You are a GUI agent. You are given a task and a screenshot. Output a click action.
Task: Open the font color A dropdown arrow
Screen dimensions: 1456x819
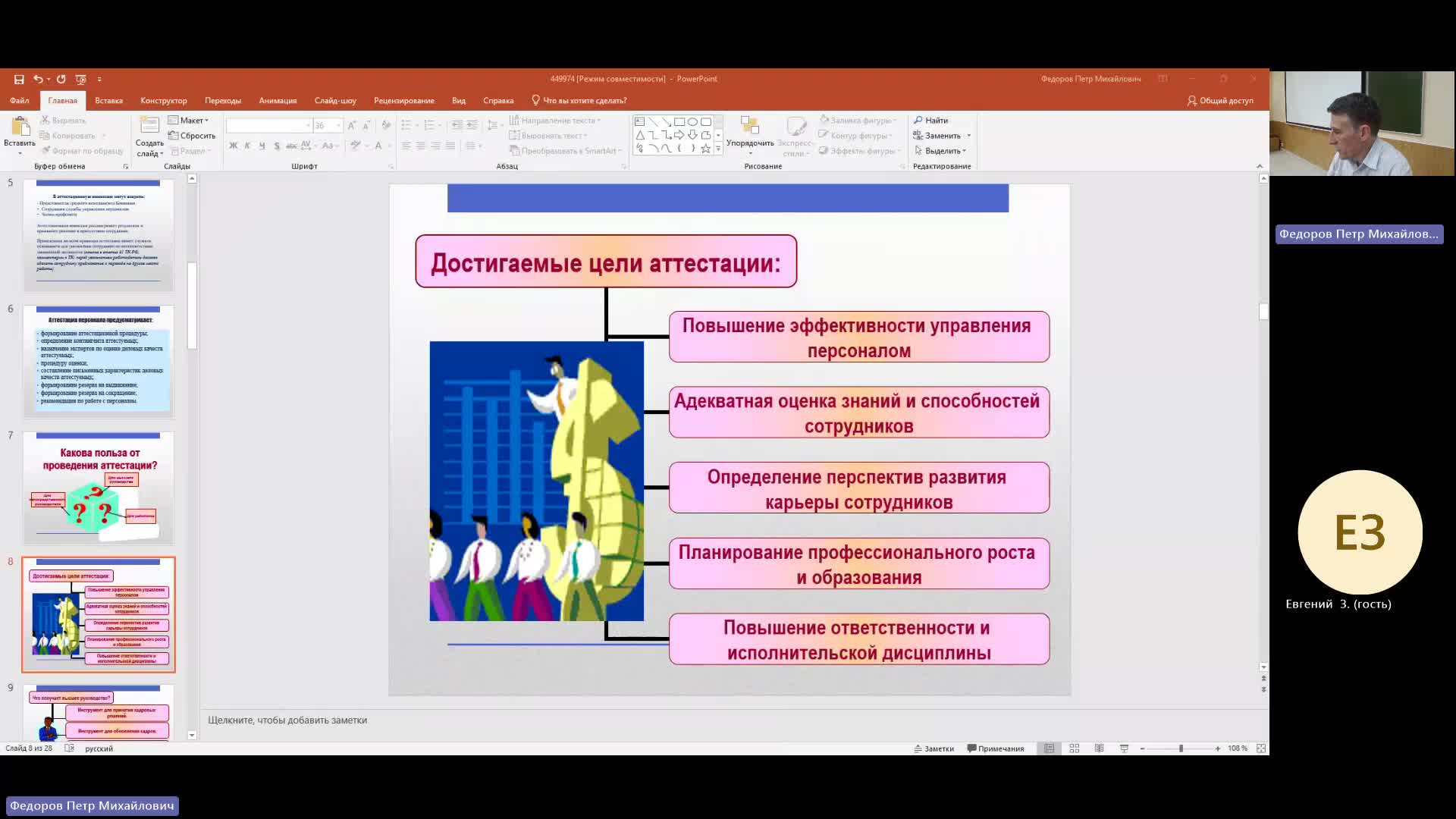[x=390, y=146]
